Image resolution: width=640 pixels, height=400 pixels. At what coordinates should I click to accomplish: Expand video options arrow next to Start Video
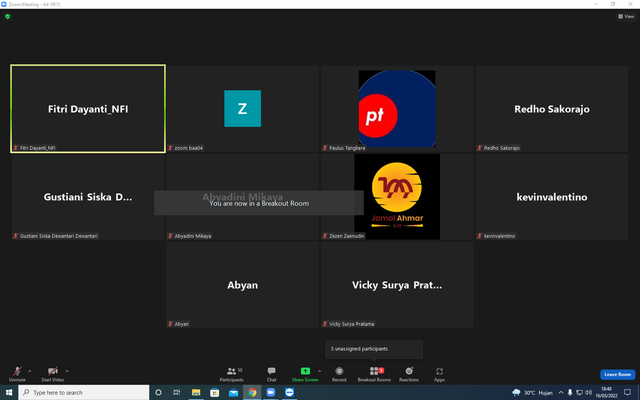click(67, 371)
